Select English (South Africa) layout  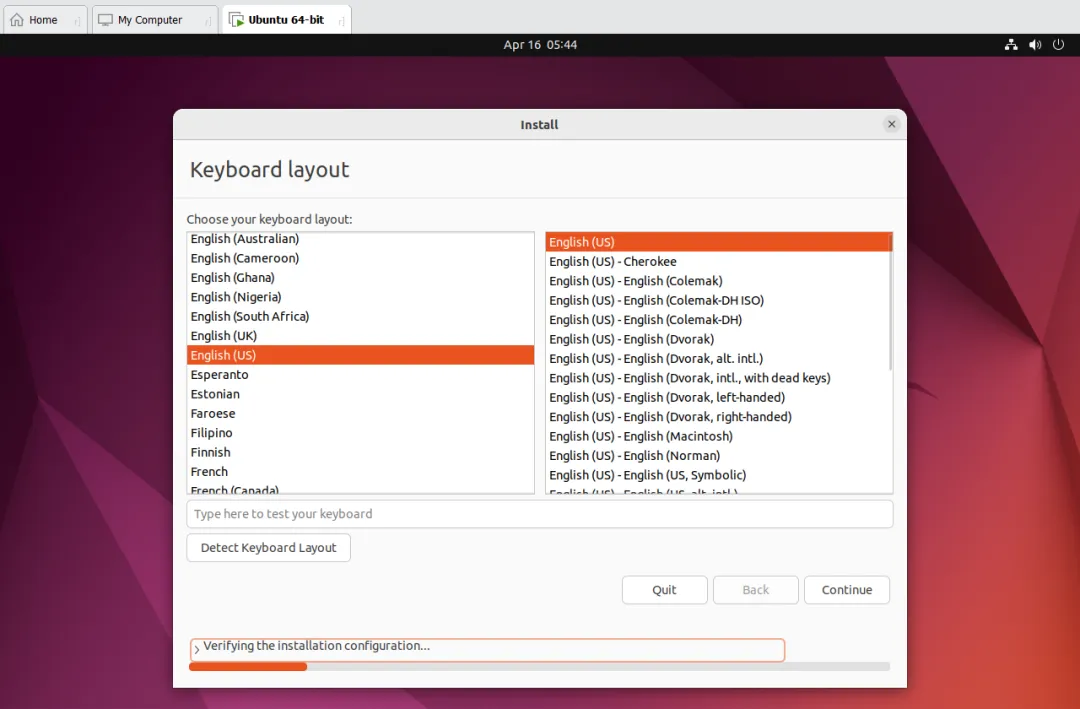(360, 316)
